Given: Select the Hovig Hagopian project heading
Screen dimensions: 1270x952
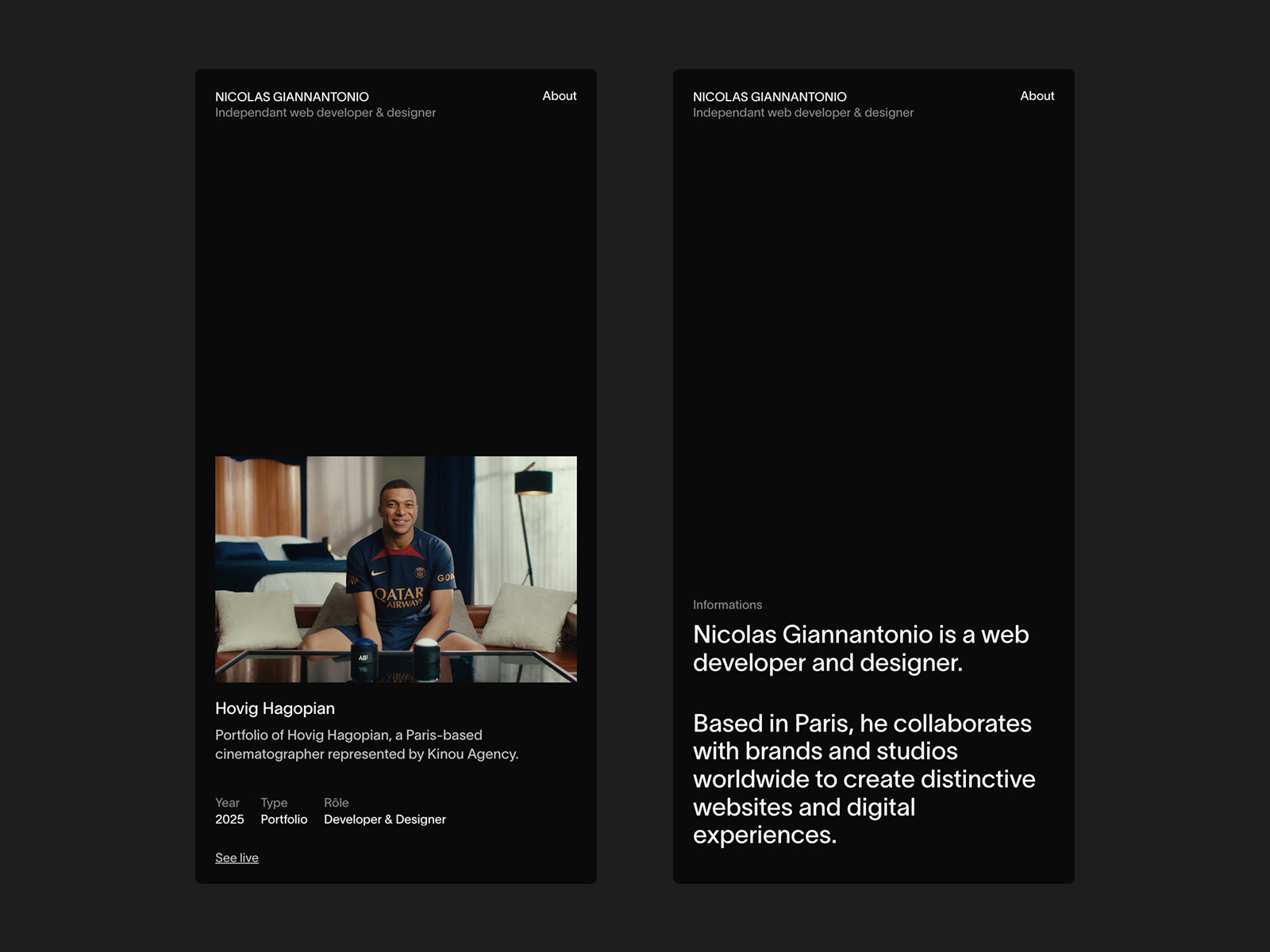Looking at the screenshot, I should (275, 708).
